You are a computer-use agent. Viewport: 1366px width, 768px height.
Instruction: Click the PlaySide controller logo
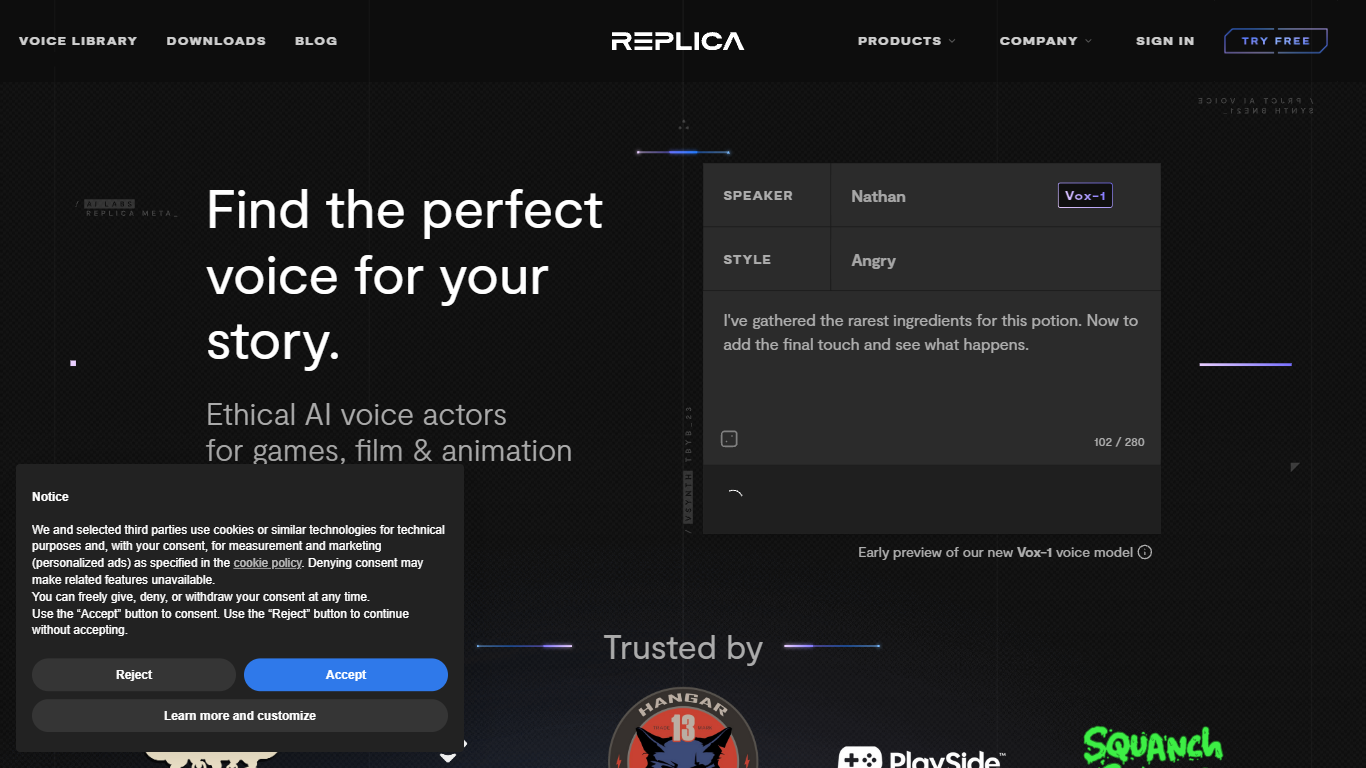point(920,756)
